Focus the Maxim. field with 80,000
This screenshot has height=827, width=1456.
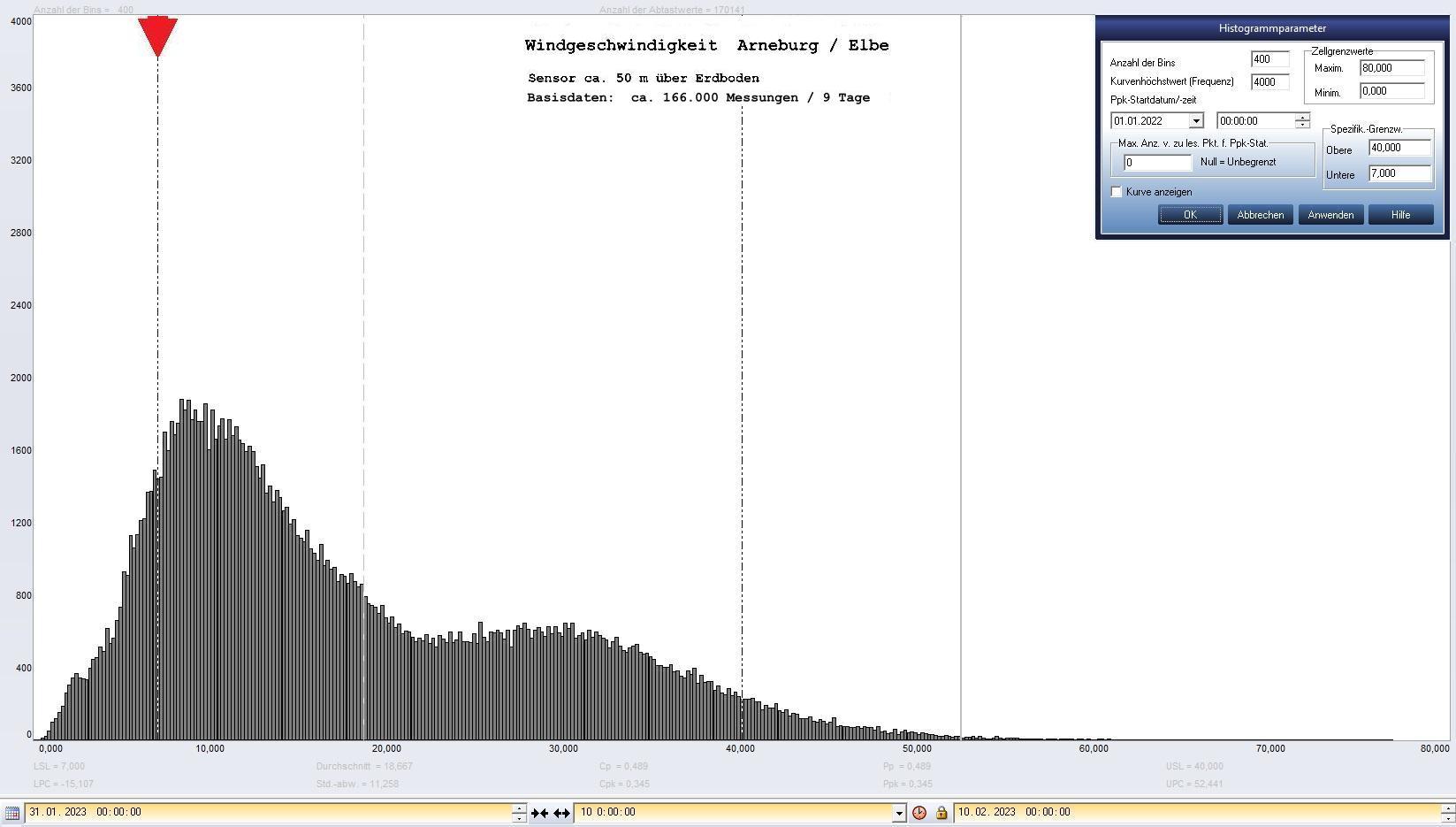point(1392,68)
